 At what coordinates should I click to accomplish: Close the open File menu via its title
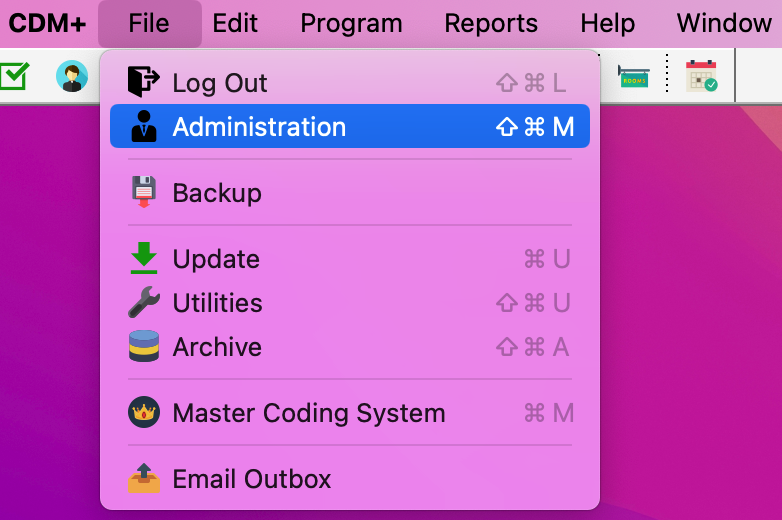149,23
